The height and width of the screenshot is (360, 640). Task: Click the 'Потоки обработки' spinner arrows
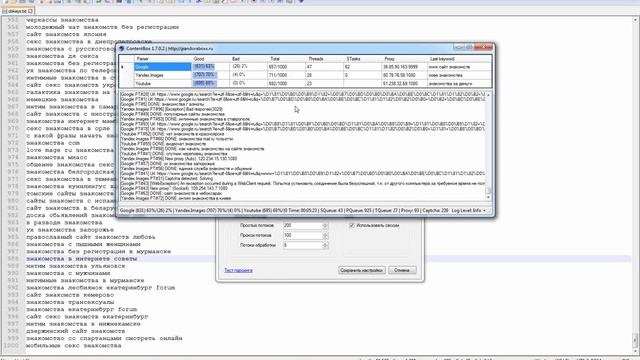coord(325,245)
